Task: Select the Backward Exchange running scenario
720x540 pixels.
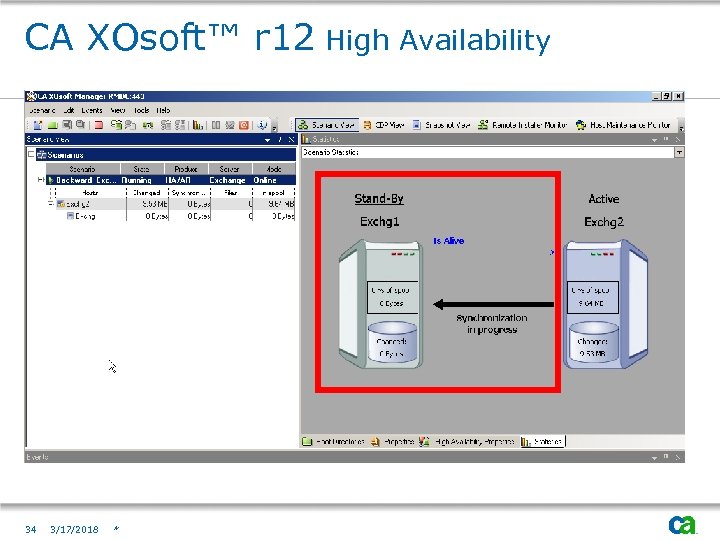Action: point(171,180)
